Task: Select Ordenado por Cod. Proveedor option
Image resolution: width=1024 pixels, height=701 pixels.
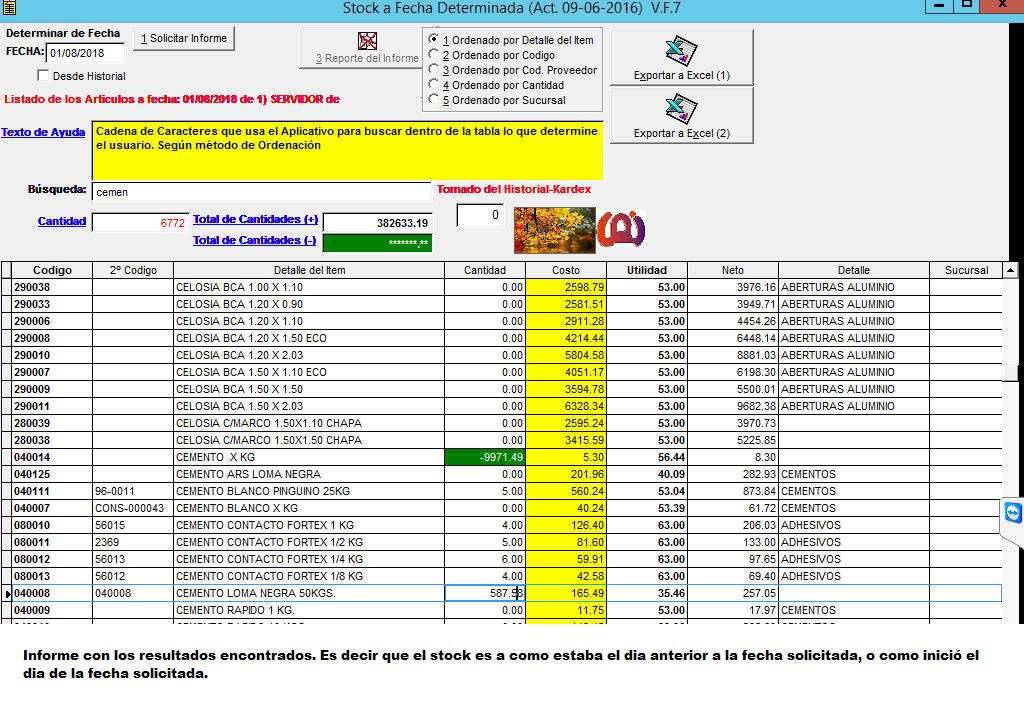Action: 434,69
